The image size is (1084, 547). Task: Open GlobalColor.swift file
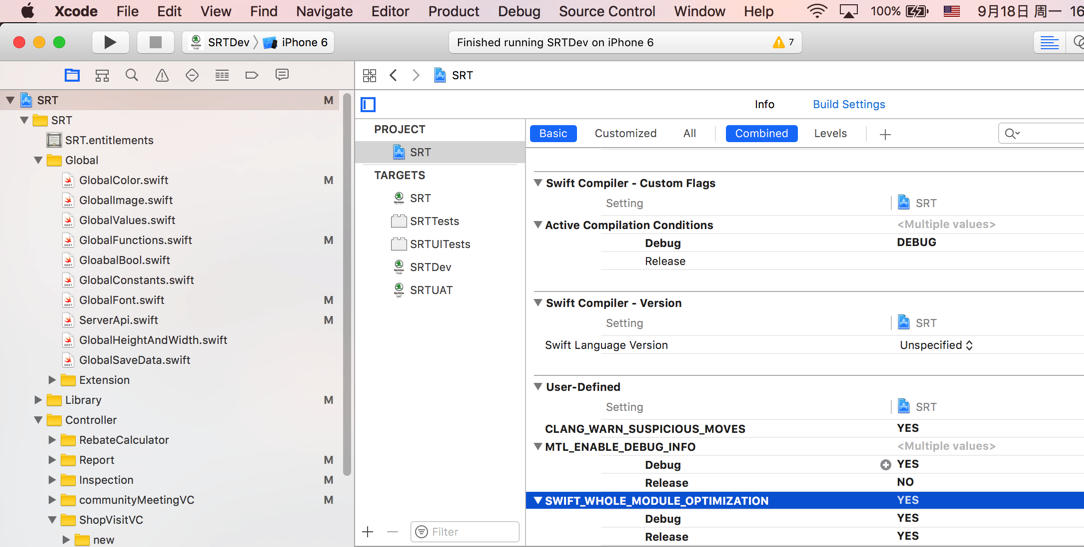pos(124,180)
